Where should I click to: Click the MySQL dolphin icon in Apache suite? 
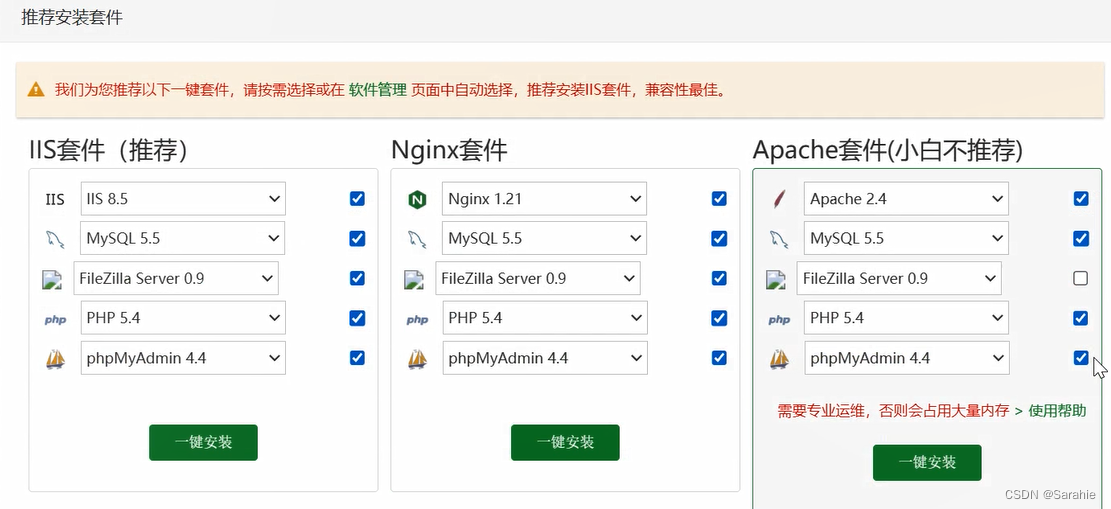[x=779, y=240]
